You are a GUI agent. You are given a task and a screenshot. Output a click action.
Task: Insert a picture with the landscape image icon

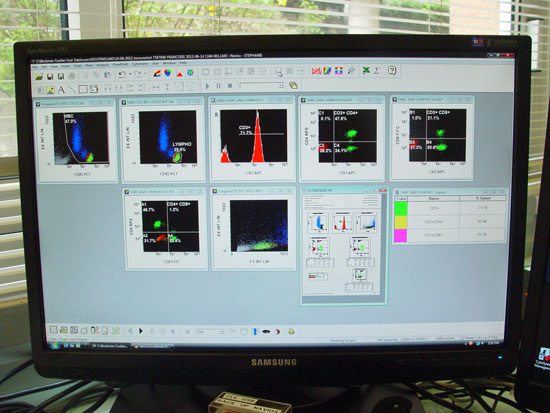pos(50,91)
